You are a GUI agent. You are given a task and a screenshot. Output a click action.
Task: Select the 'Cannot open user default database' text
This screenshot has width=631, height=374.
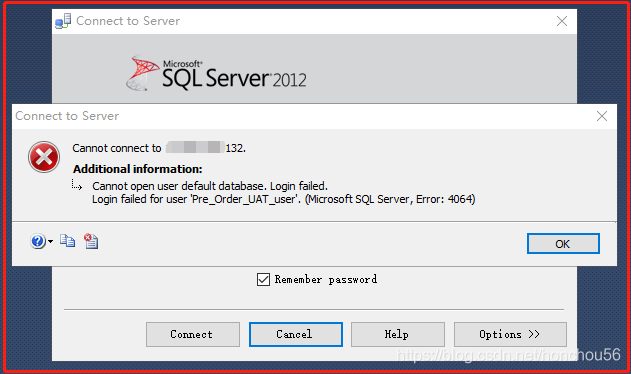[x=210, y=186]
